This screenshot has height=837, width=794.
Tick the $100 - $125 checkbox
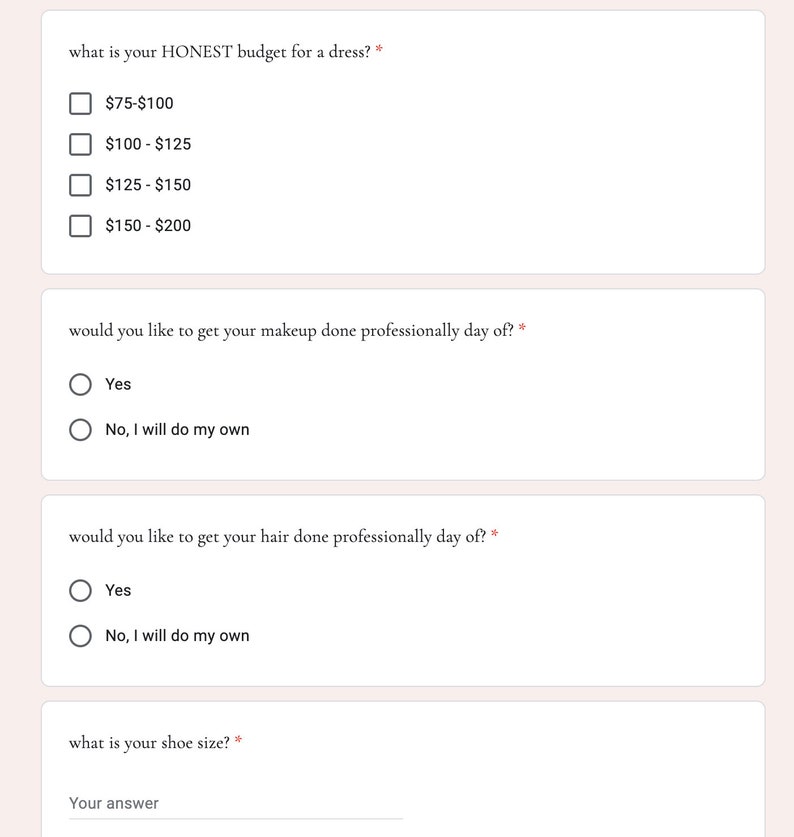(80, 144)
